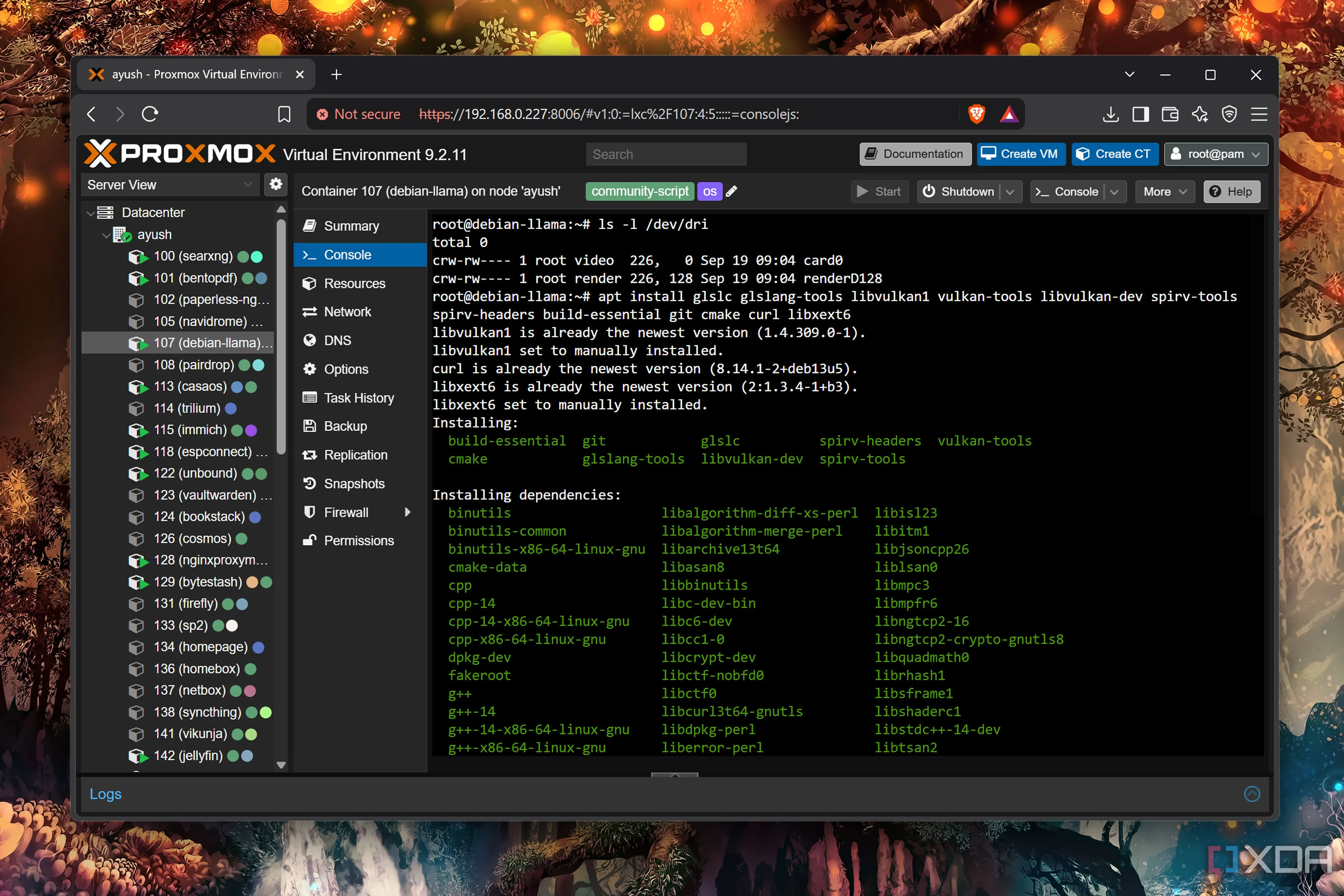Select the Console menu item

tap(360, 255)
